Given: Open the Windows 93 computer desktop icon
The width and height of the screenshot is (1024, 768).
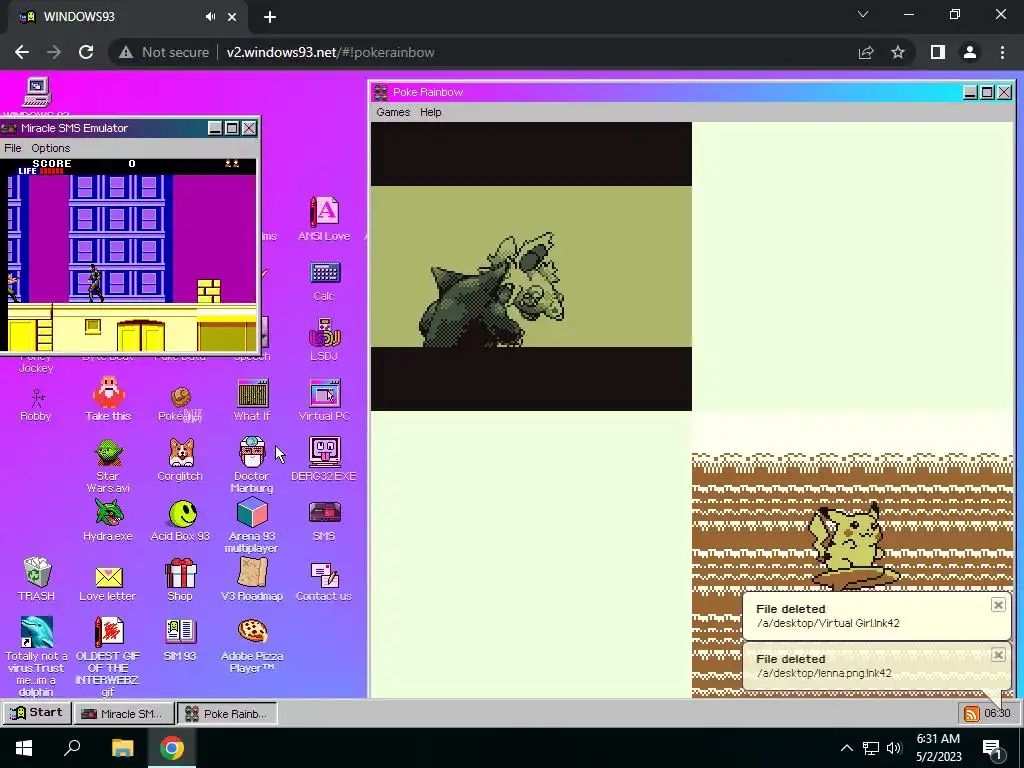Looking at the screenshot, I should [x=37, y=92].
